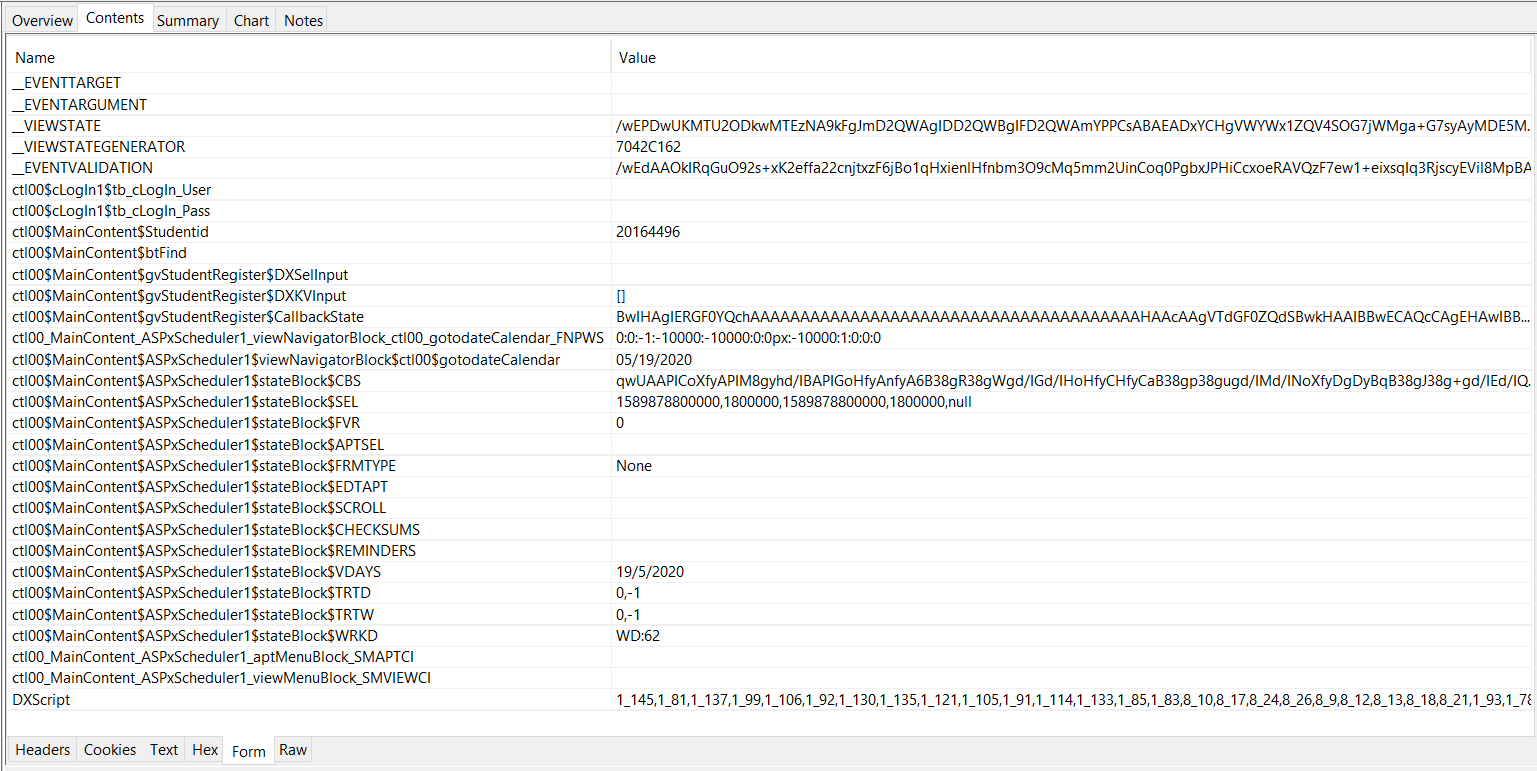Click the Name column header
Screen dimensions: 1537x771
310,58
